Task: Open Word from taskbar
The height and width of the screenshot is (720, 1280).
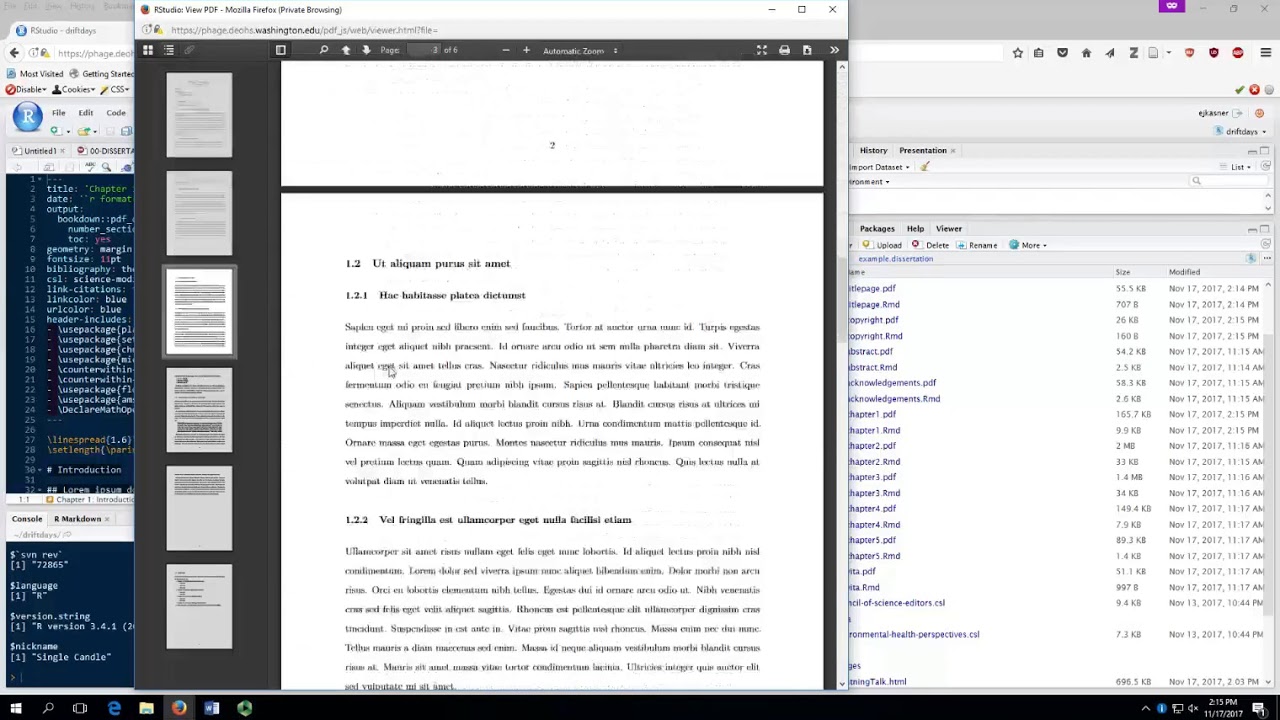Action: pos(212,708)
